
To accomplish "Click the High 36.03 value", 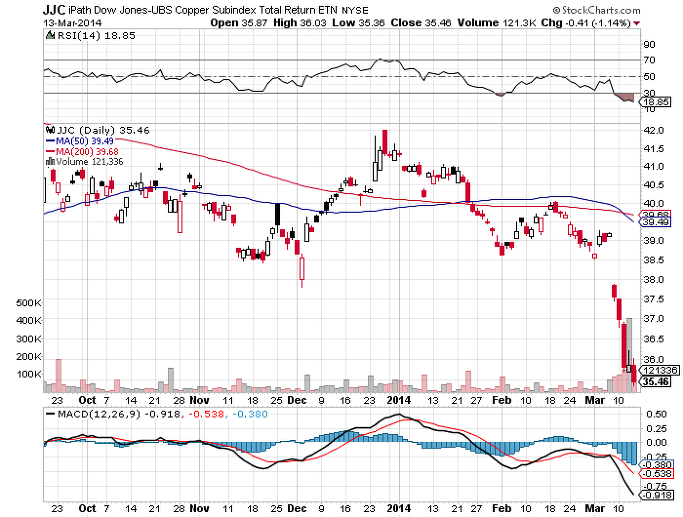I will click(x=299, y=23).
